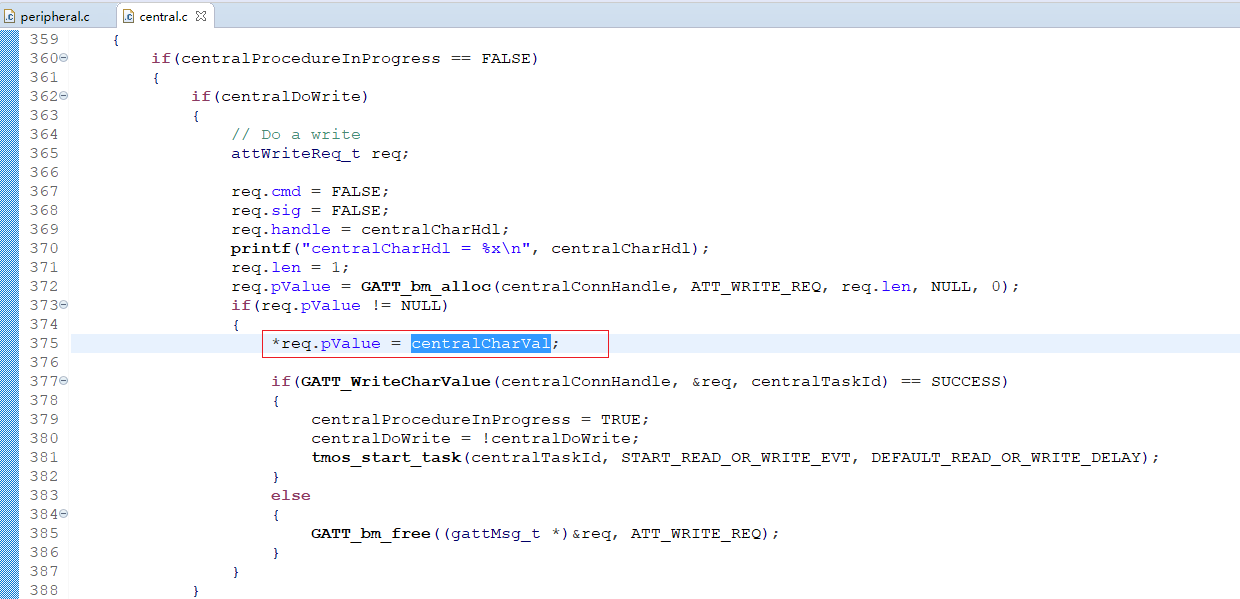Click the tmos_start_task function name

[385, 458]
